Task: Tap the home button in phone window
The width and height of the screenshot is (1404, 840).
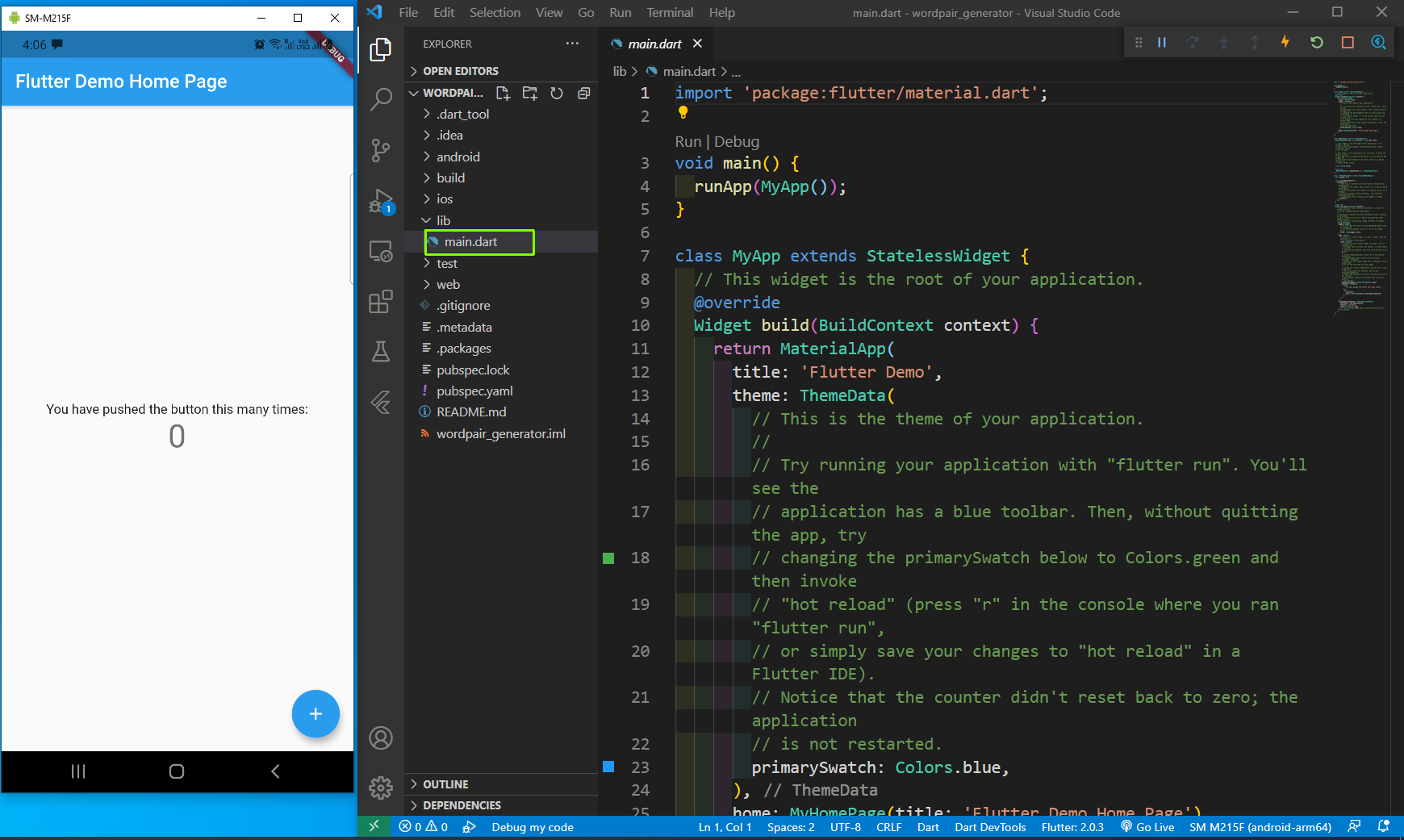Action: click(x=177, y=771)
